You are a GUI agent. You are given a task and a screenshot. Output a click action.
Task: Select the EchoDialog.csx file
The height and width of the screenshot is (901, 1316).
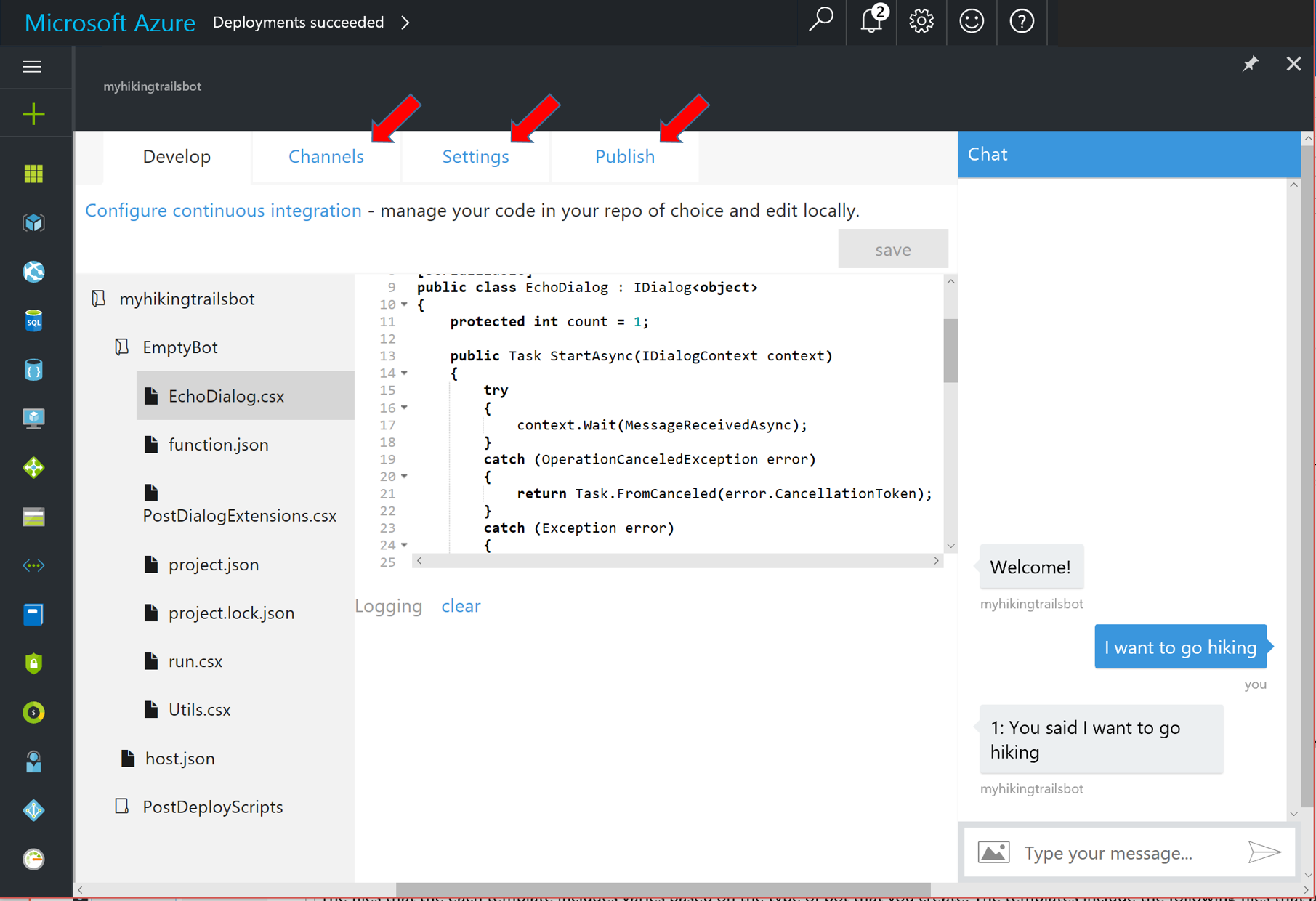pos(246,396)
